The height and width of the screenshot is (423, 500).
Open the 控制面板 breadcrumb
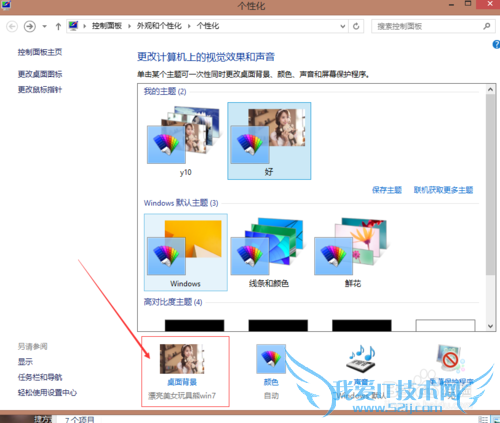(x=107, y=26)
